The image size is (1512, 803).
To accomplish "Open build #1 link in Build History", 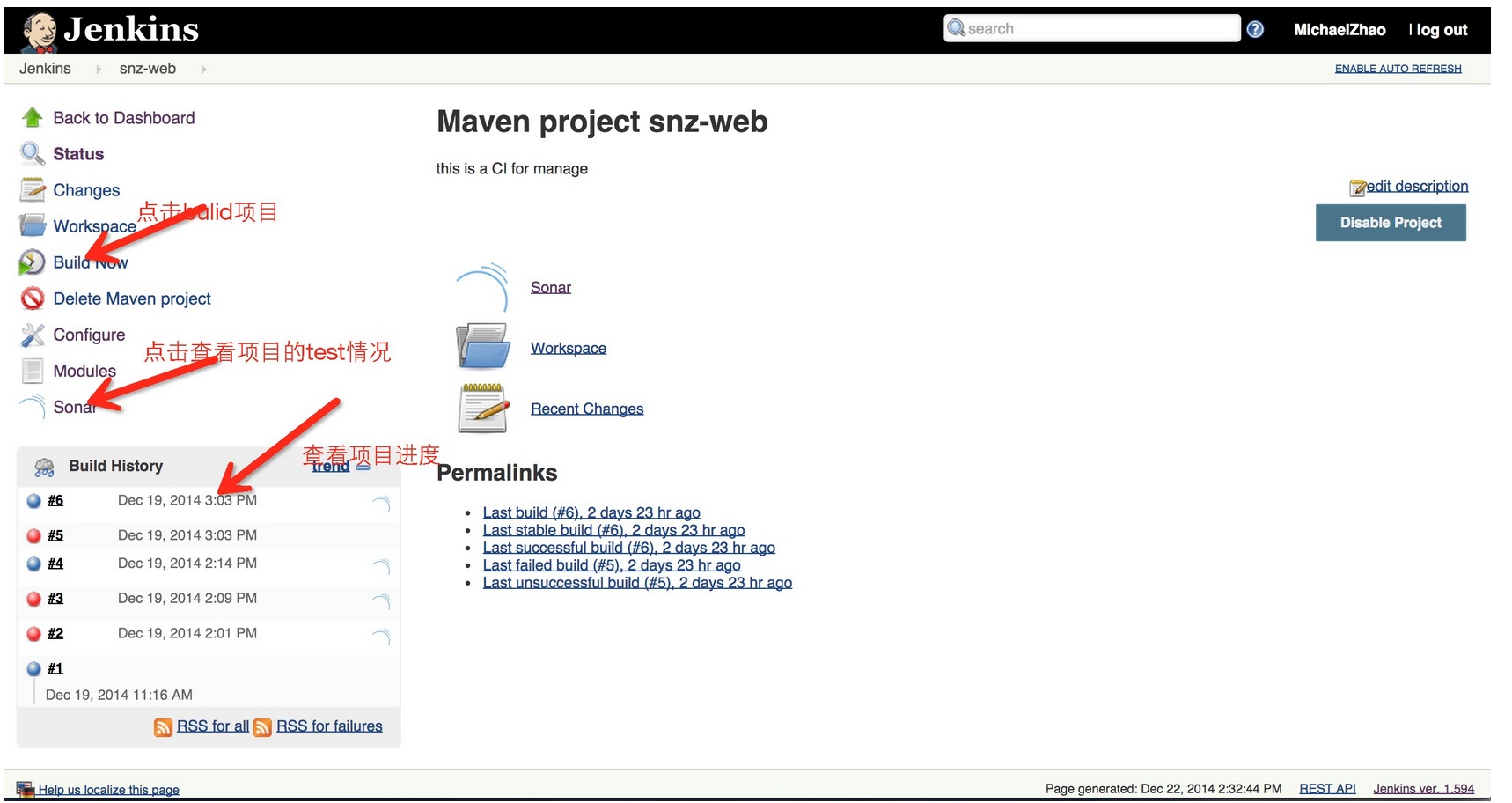I will [55, 669].
